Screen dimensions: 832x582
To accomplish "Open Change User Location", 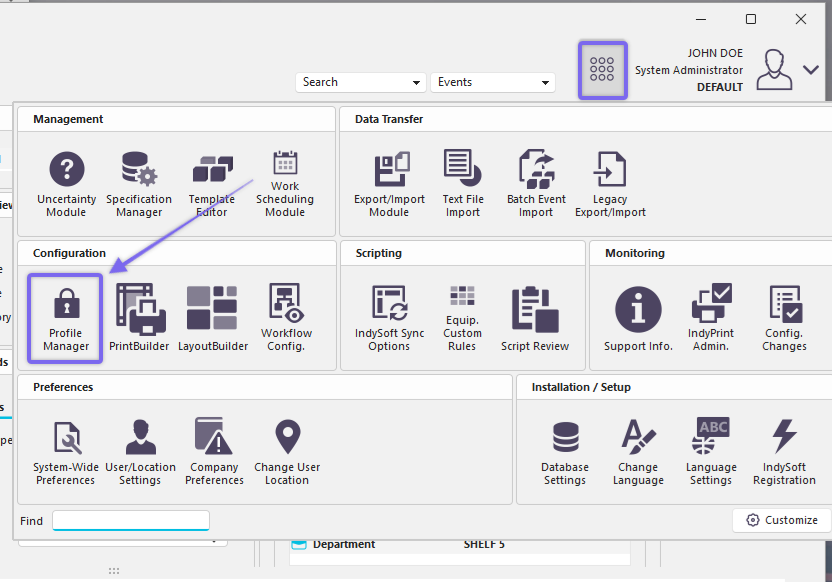I will click(287, 452).
